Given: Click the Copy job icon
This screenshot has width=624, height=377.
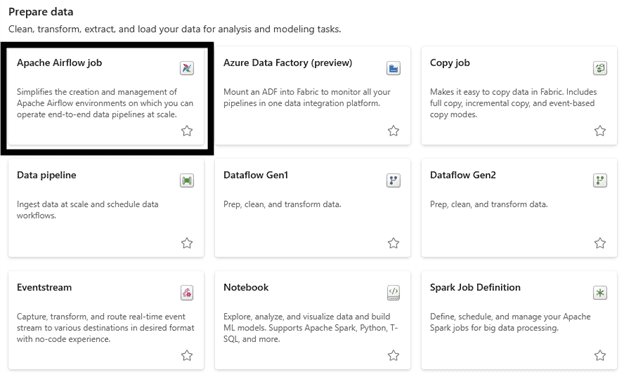Looking at the screenshot, I should (x=600, y=68).
